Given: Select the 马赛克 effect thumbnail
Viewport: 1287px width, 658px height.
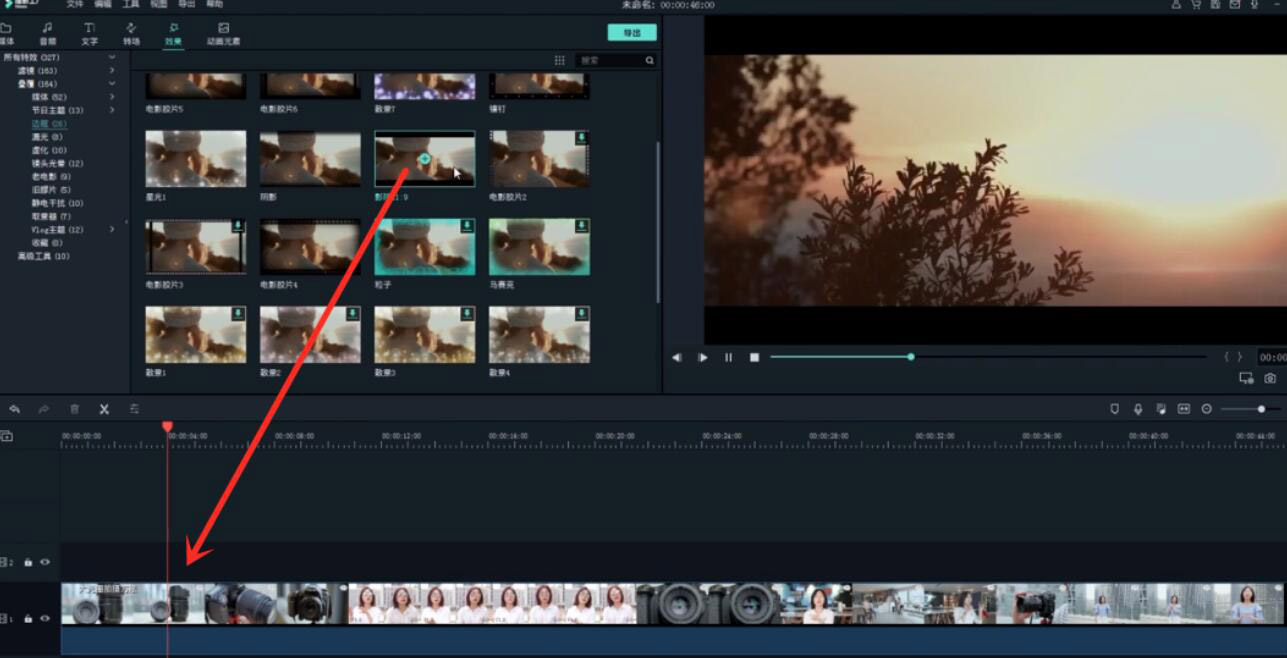Looking at the screenshot, I should (x=539, y=247).
